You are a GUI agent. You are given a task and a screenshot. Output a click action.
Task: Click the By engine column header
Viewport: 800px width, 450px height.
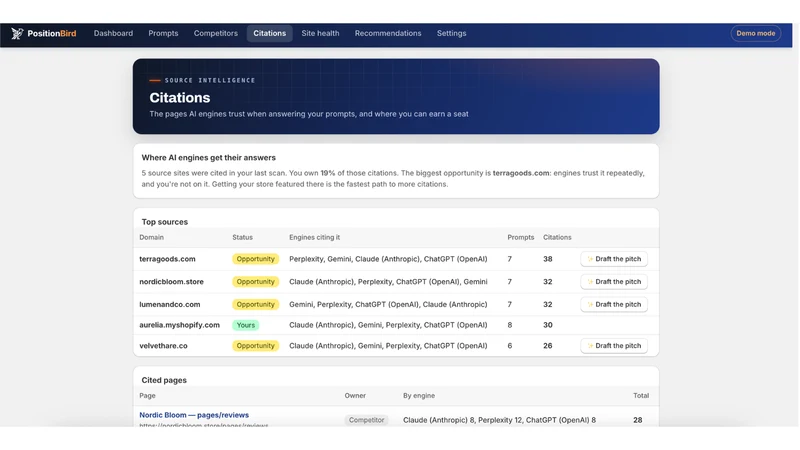pos(419,395)
